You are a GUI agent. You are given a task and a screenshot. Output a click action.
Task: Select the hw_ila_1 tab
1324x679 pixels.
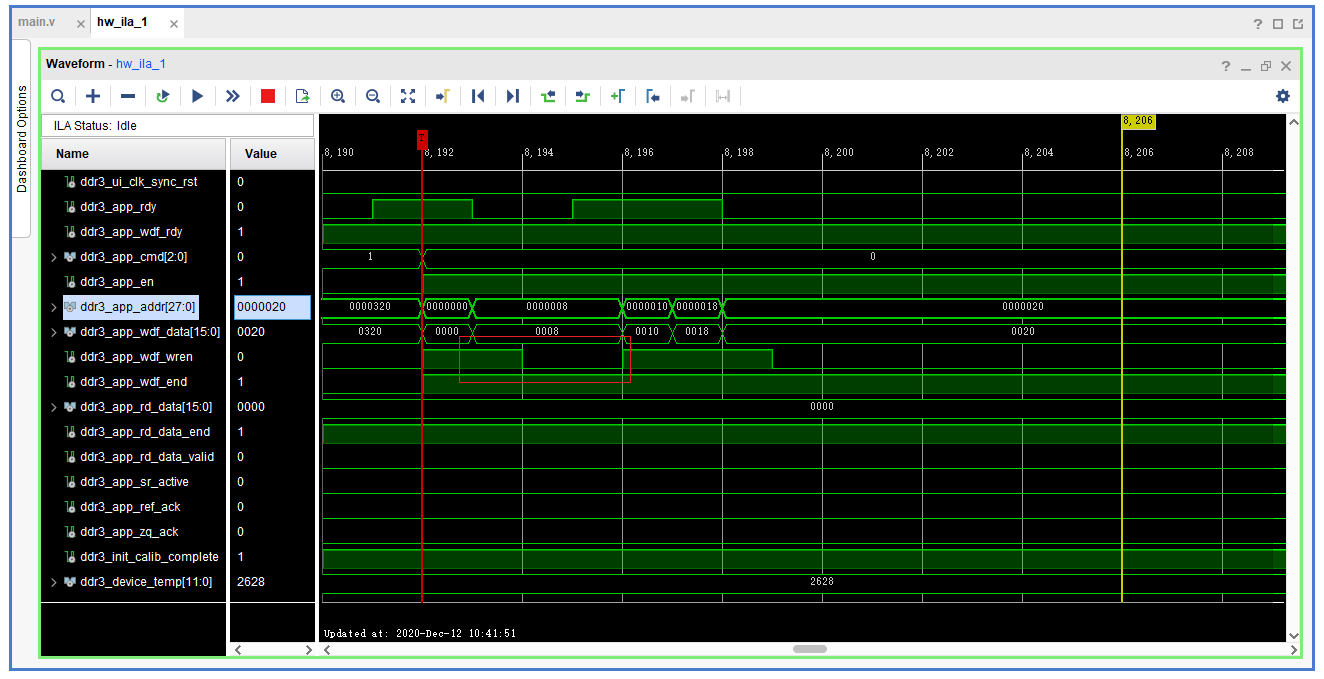pyautogui.click(x=124, y=20)
